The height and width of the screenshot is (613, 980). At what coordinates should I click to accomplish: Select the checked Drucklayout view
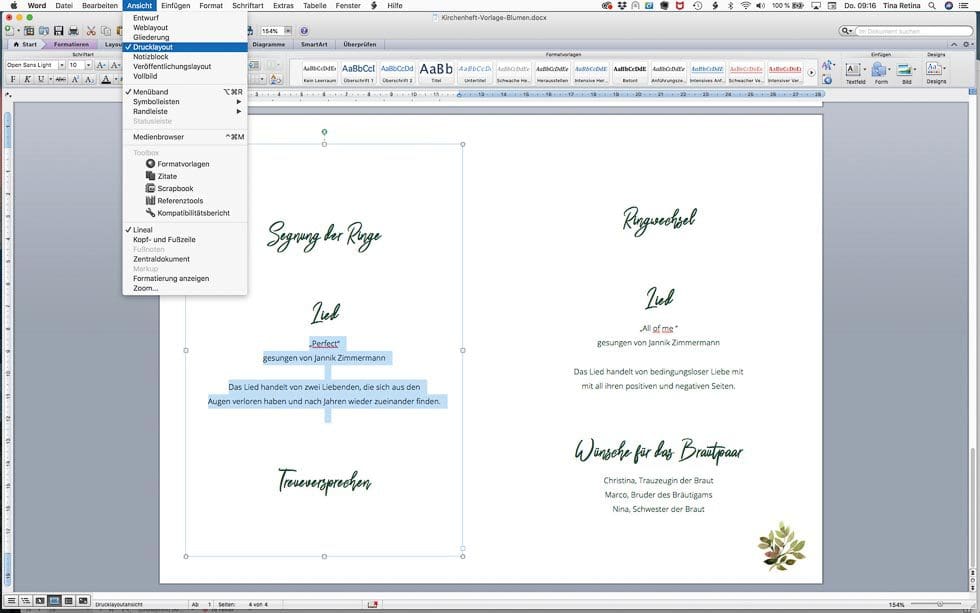153,47
